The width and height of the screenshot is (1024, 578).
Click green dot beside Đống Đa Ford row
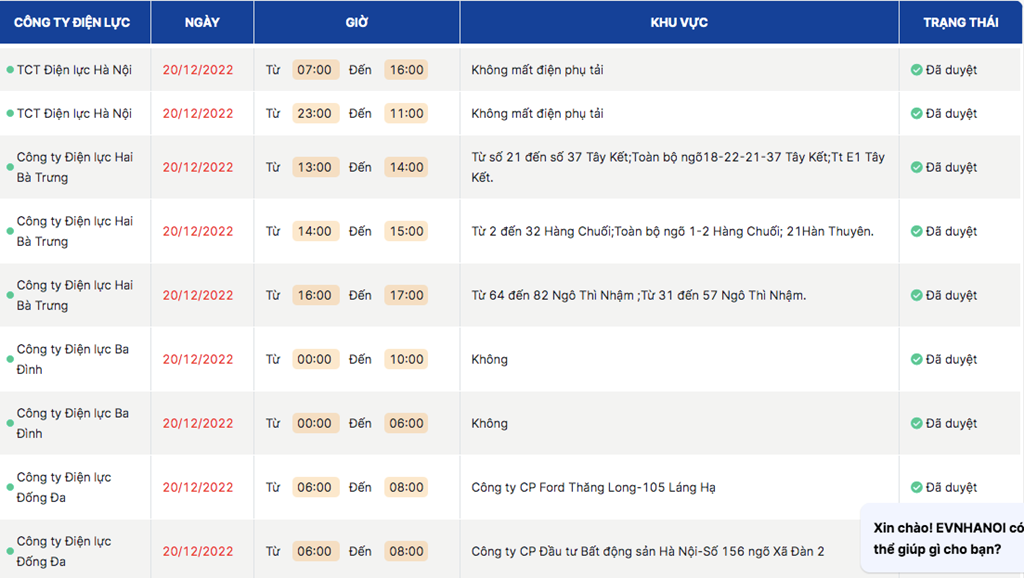[10, 487]
